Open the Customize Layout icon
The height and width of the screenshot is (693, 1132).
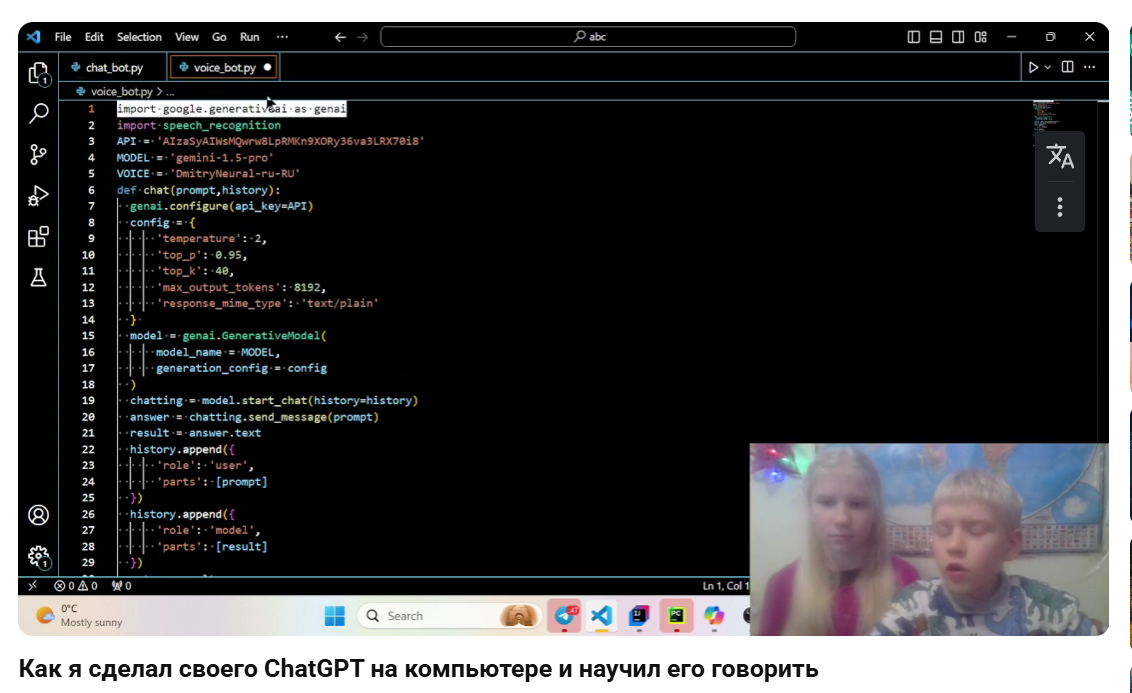coord(980,37)
